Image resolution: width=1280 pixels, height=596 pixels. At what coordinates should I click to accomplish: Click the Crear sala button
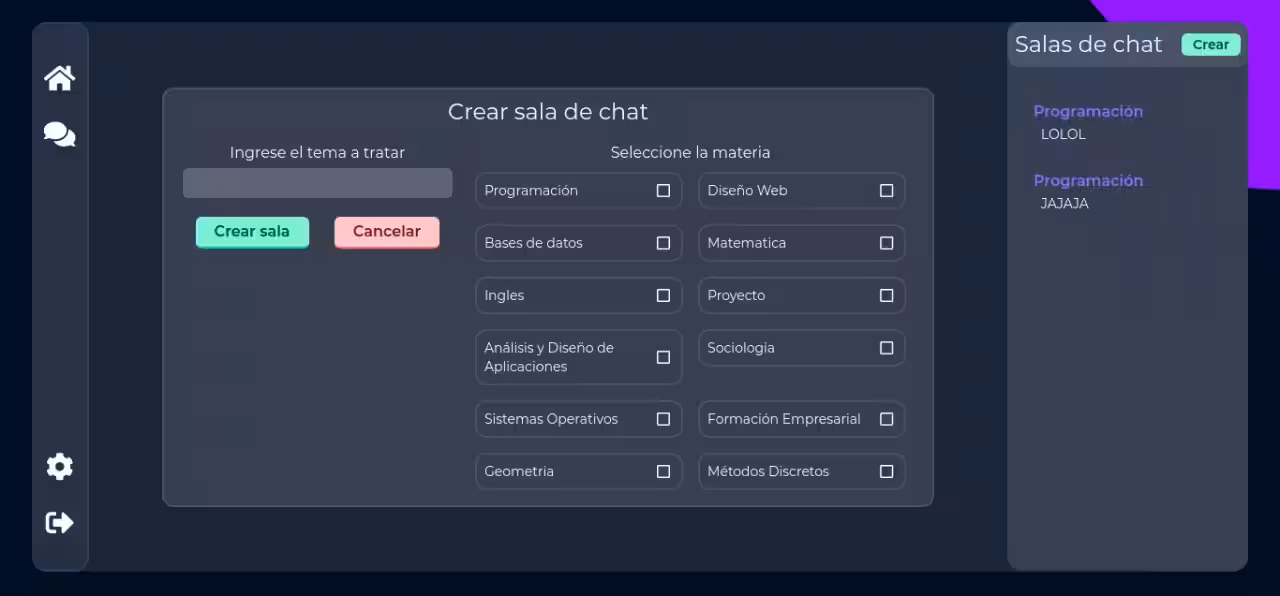pos(252,232)
